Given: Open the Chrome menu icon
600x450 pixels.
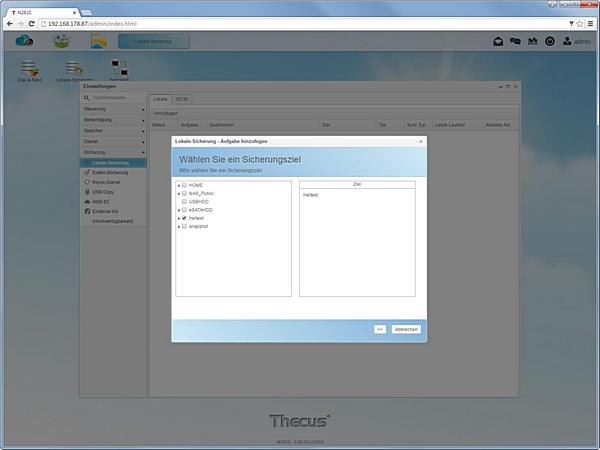Looking at the screenshot, I should pyautogui.click(x=591, y=24).
